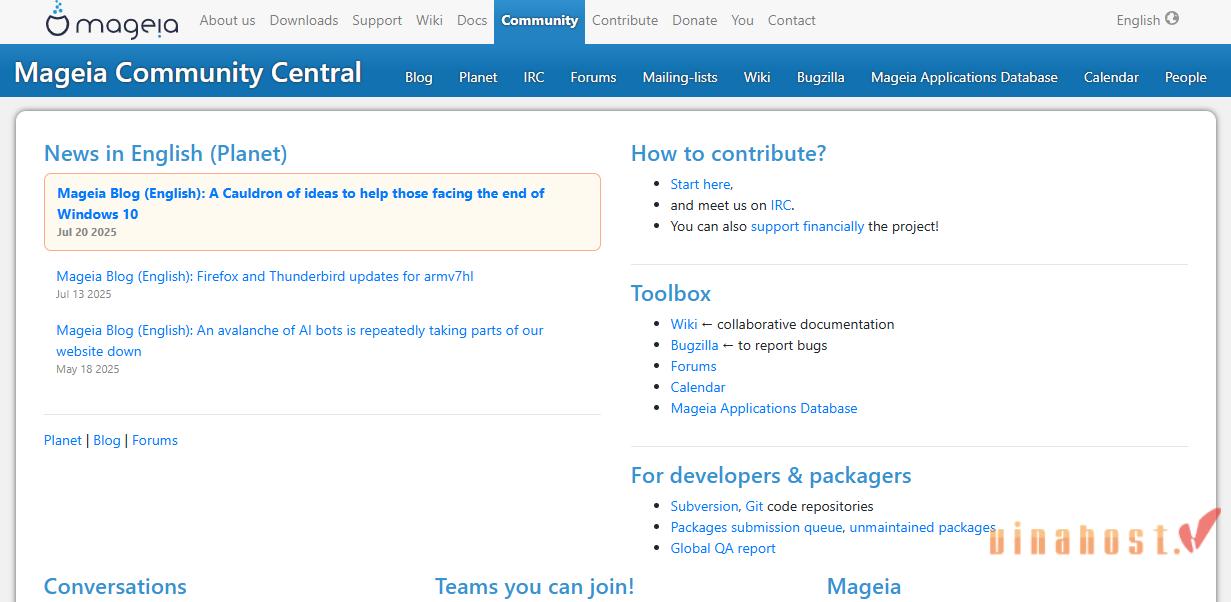The image size is (1231, 602).
Task: Click the How to contribute? heading
Action: tap(729, 153)
